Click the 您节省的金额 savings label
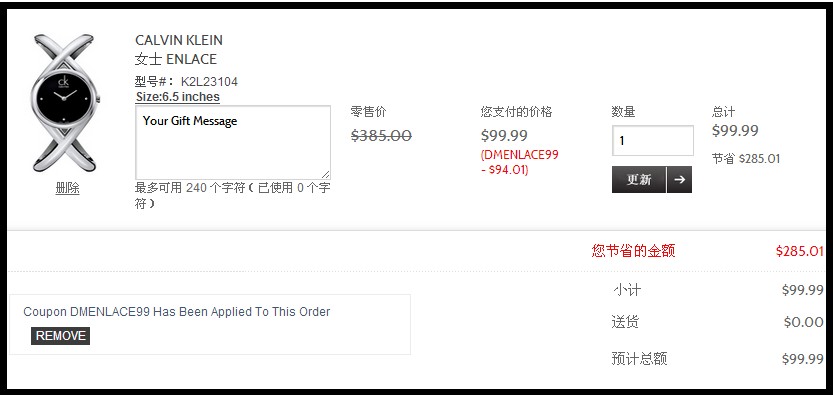This screenshot has height=395, width=833. (x=633, y=251)
